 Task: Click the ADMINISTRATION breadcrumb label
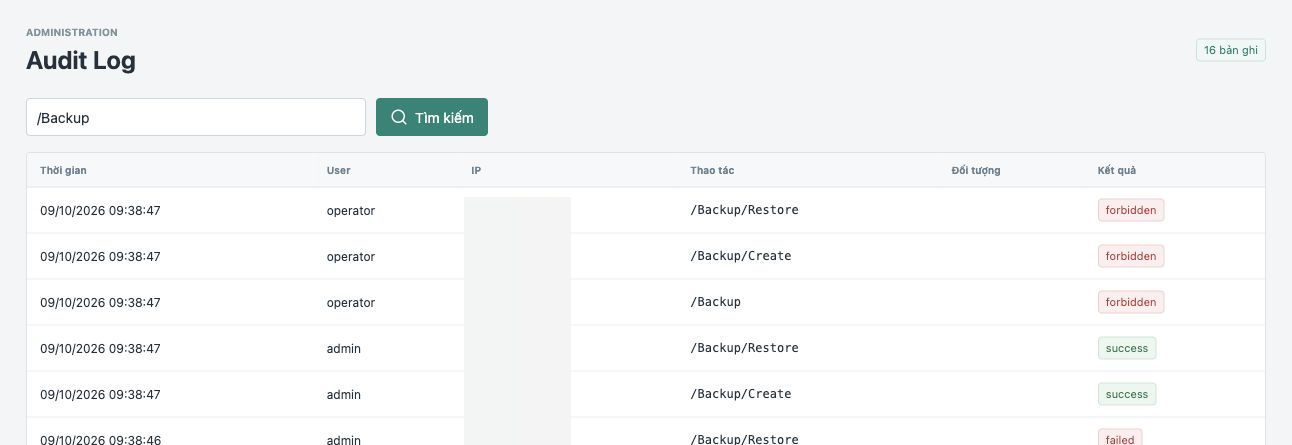coord(72,33)
